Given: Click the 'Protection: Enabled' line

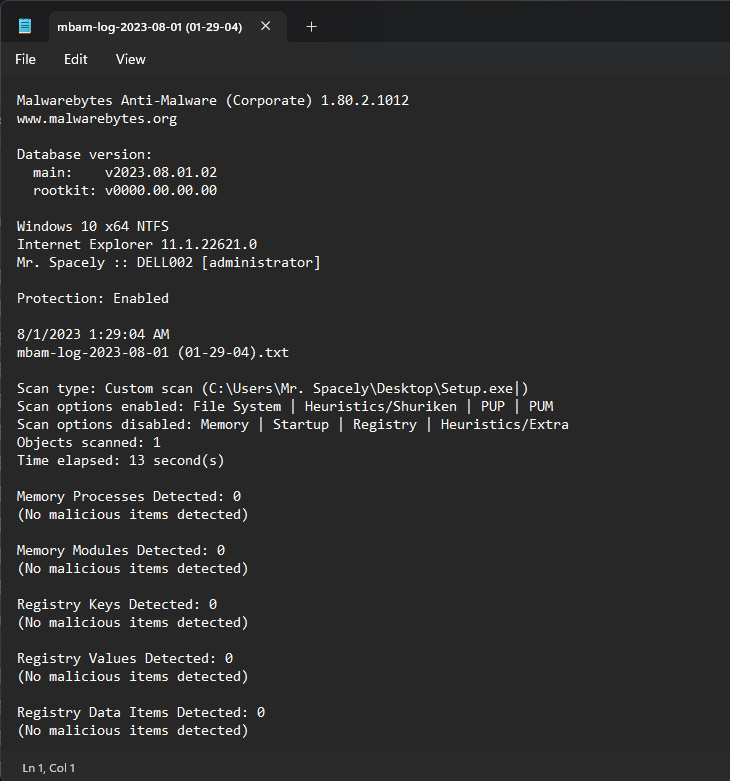Looking at the screenshot, I should [x=93, y=298].
